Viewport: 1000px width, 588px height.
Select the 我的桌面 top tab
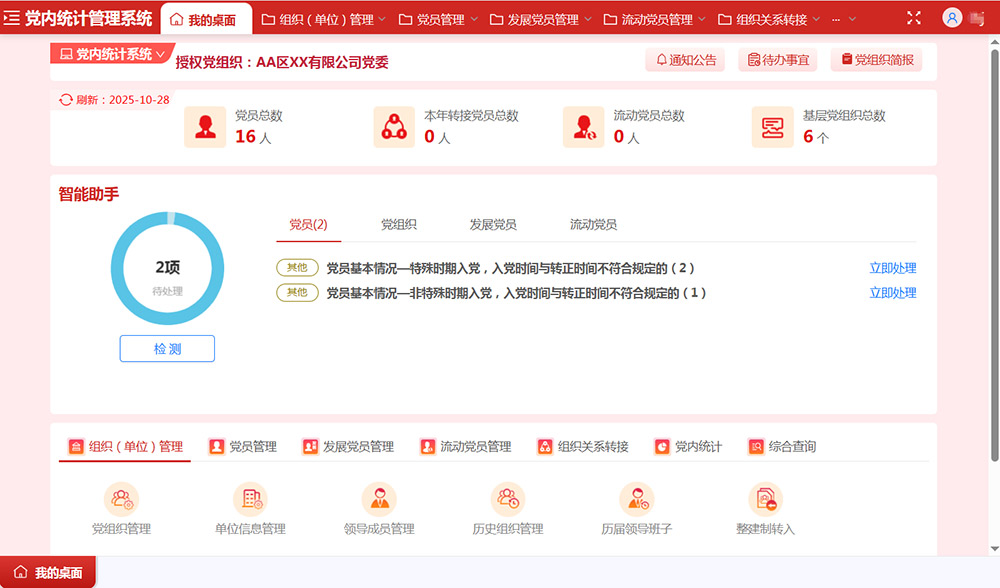[x=206, y=20]
